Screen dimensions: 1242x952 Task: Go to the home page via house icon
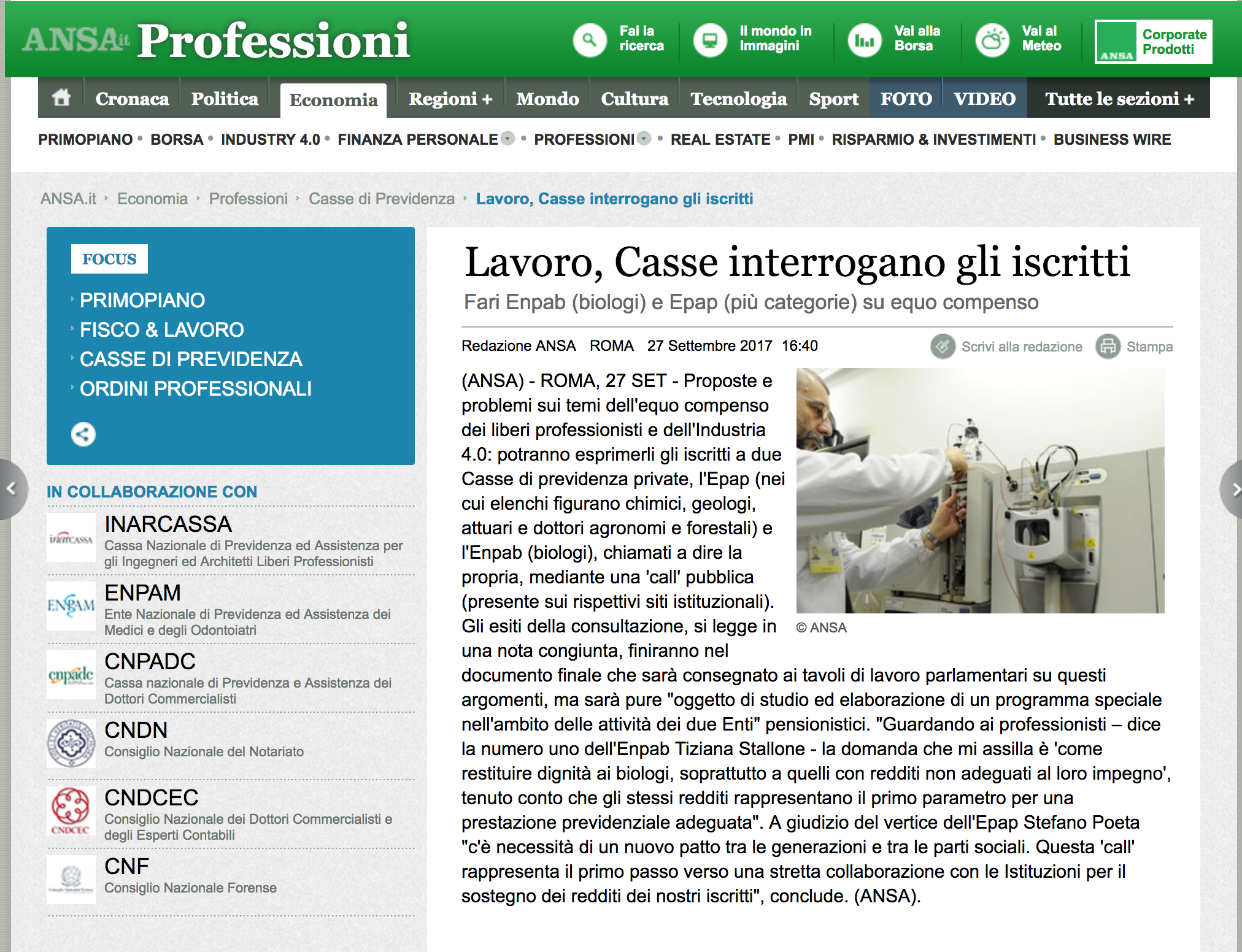point(61,98)
